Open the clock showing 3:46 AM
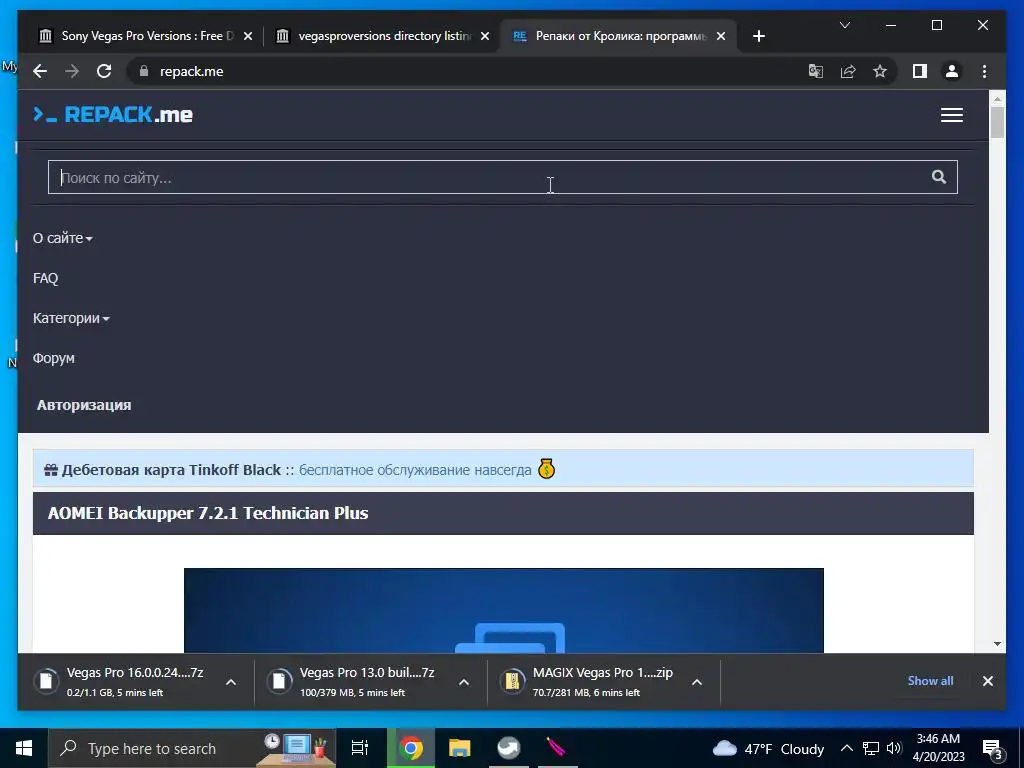 tap(938, 748)
